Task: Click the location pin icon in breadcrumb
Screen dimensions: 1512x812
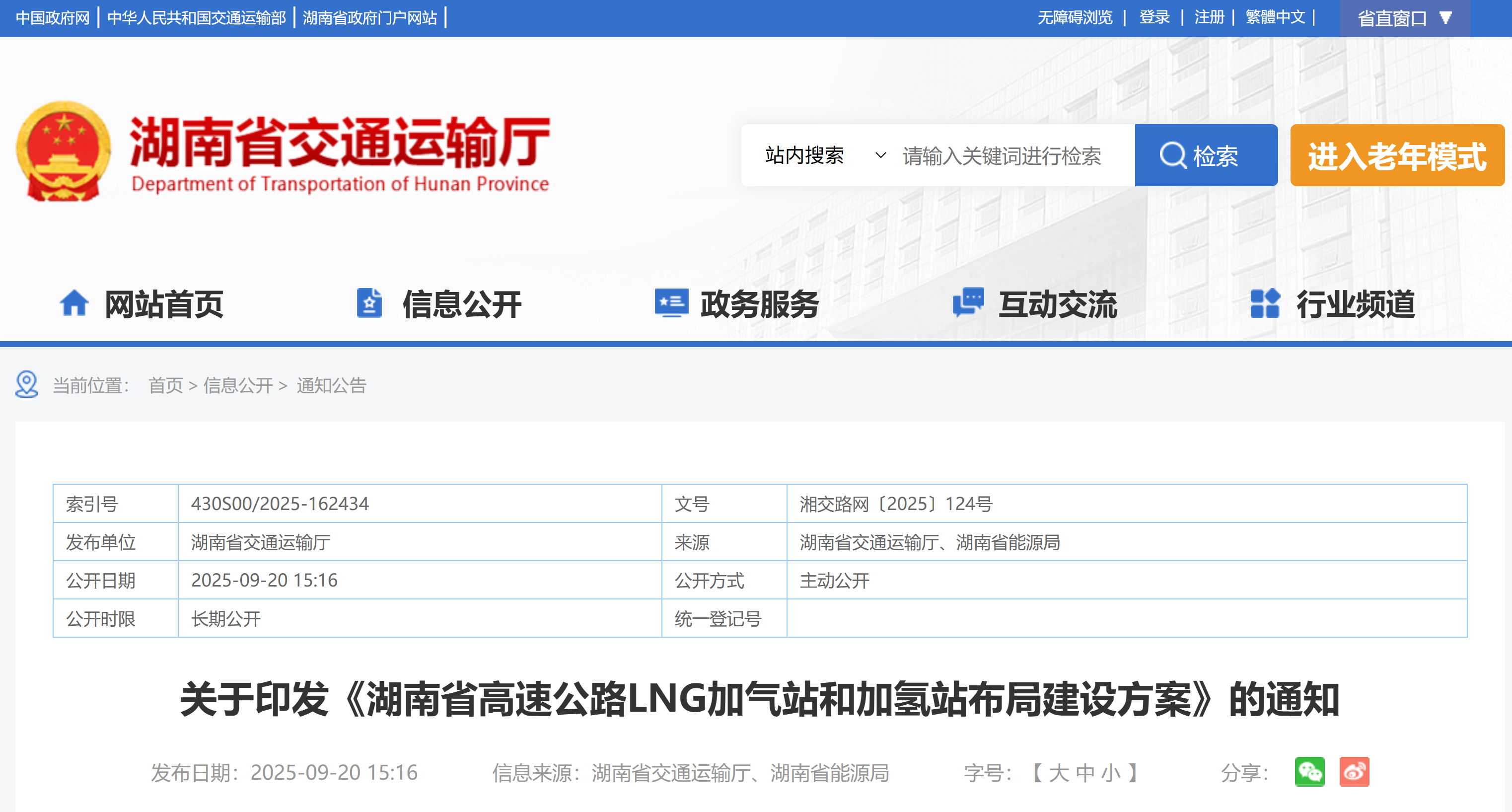Action: coord(26,384)
